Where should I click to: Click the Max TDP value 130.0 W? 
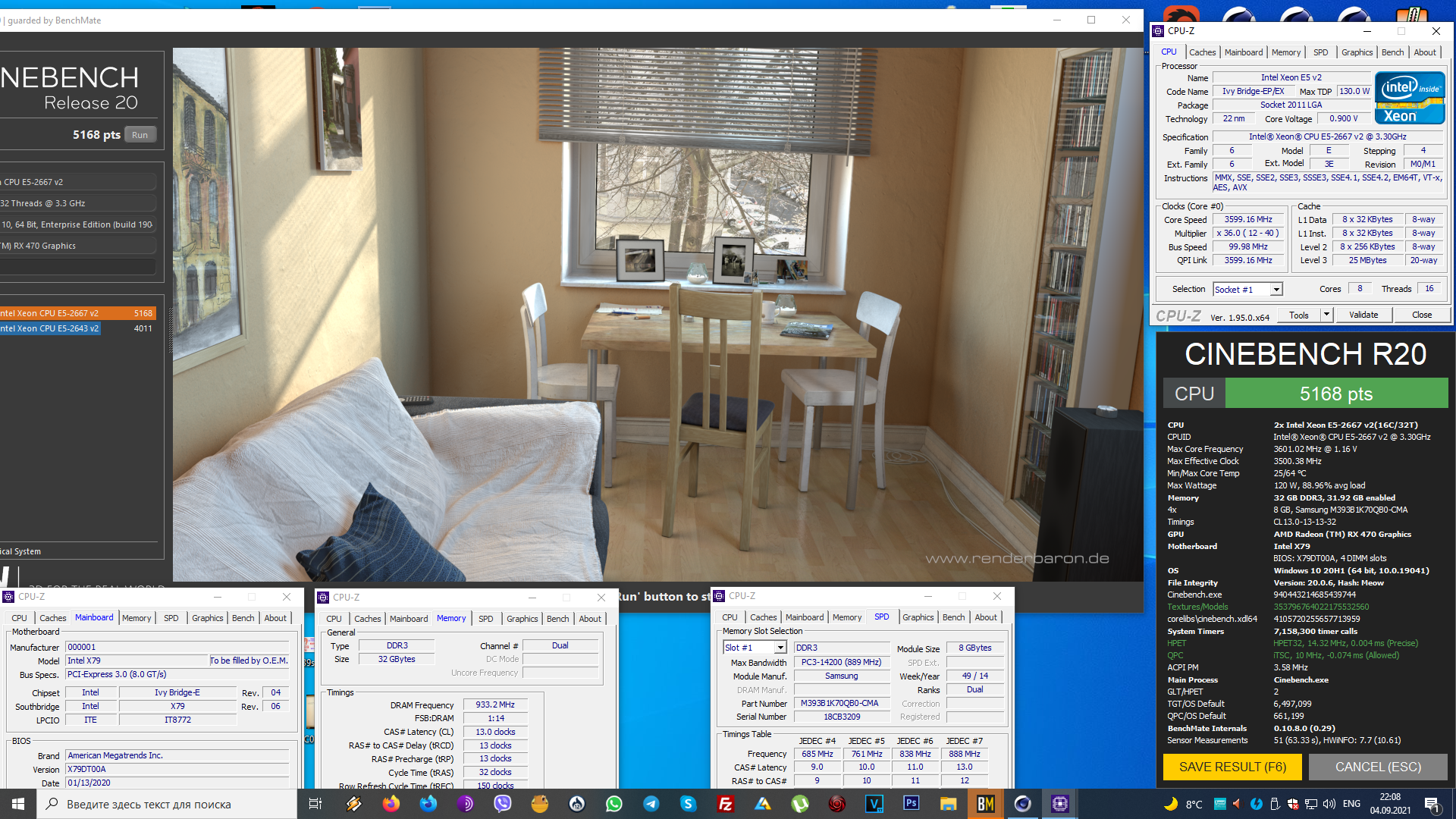pos(1354,91)
